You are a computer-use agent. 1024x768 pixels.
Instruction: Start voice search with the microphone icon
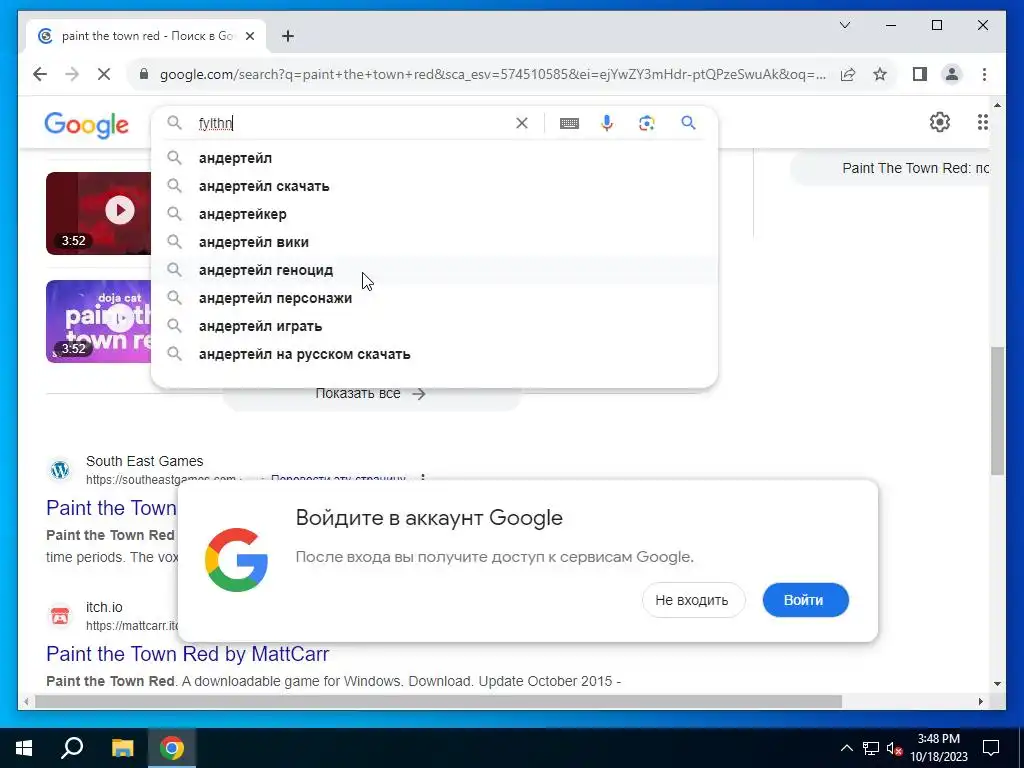tap(607, 123)
